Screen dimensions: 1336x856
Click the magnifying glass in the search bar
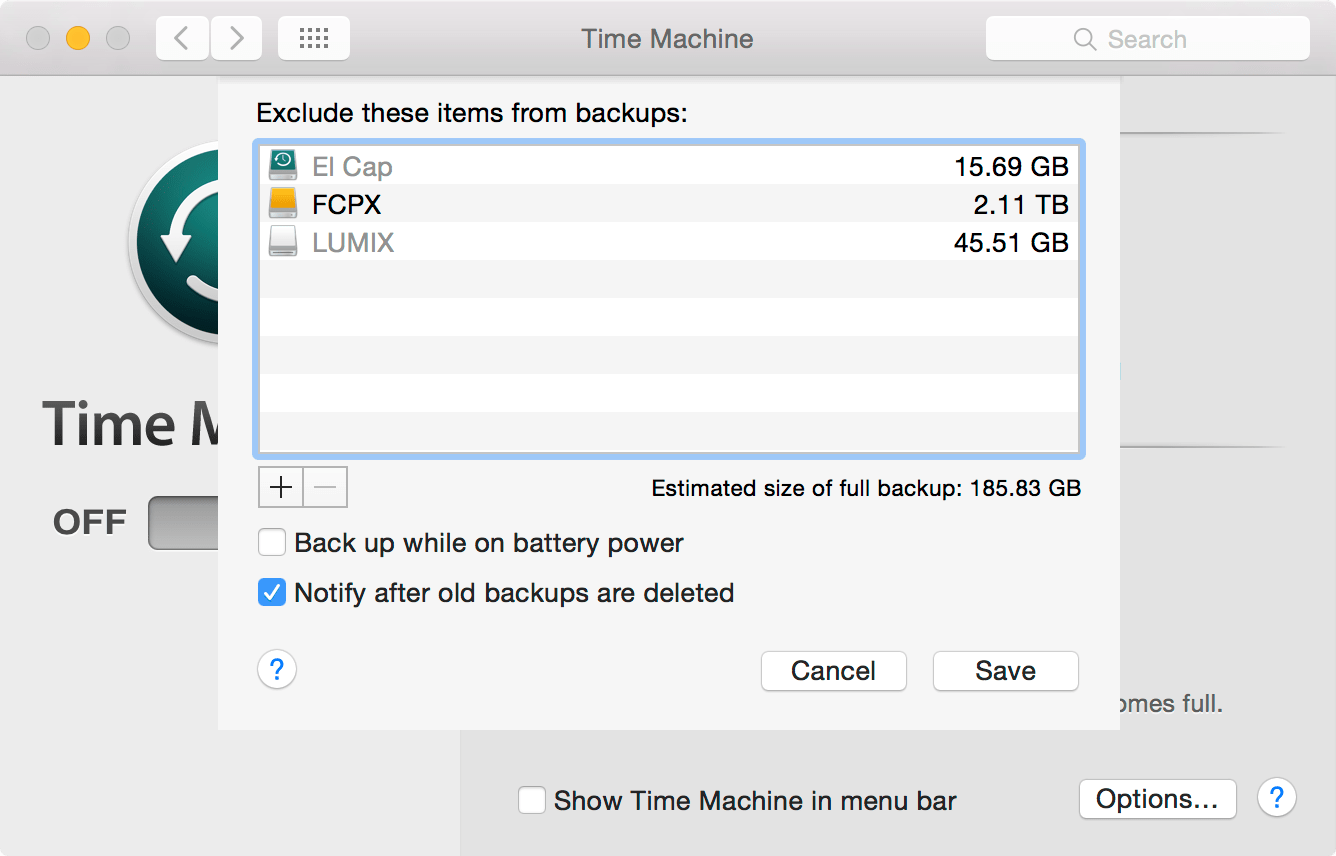(1084, 39)
